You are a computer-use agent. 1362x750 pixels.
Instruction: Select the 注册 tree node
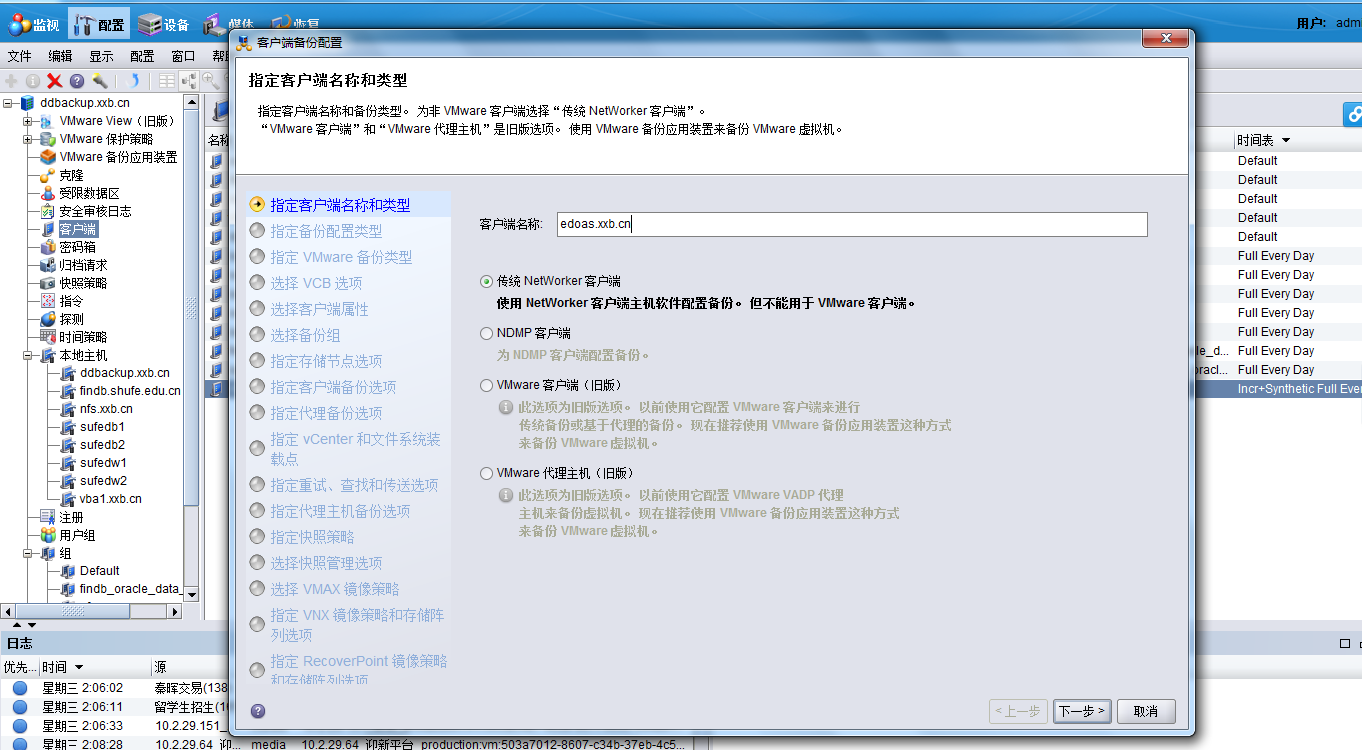[71, 517]
